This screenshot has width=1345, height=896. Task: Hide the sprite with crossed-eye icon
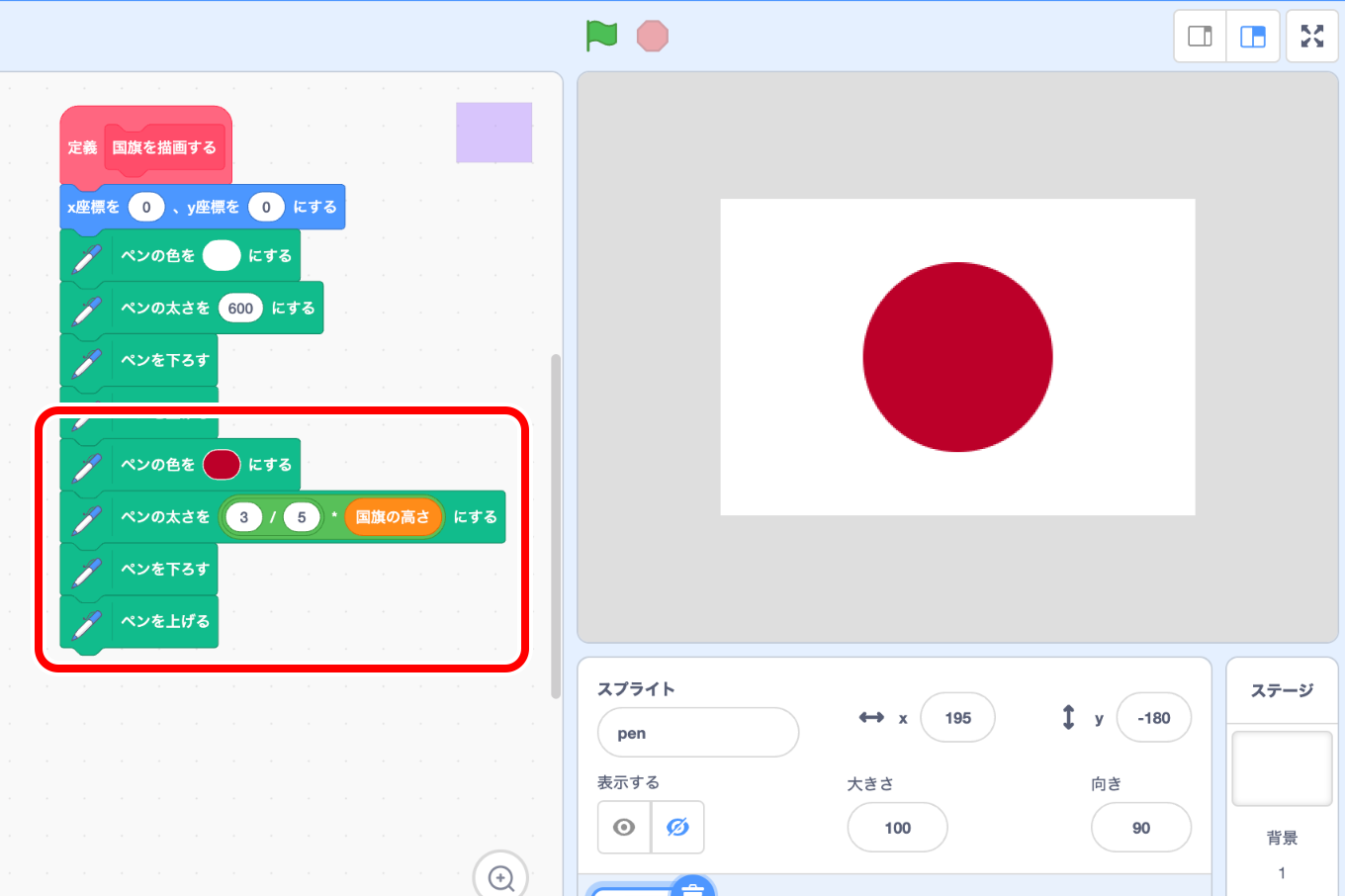[x=677, y=827]
